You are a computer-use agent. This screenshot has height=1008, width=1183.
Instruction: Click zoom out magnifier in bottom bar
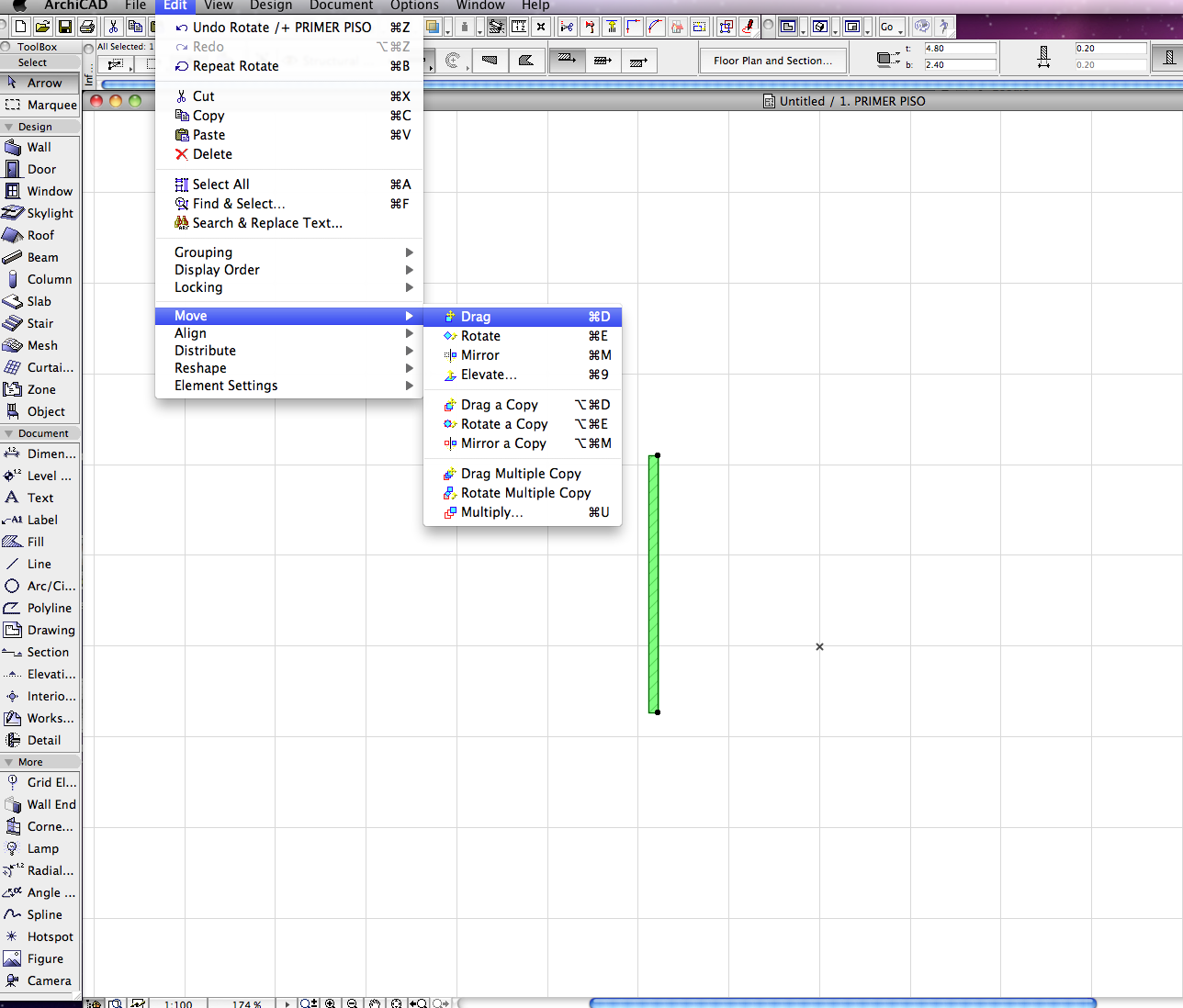(353, 1003)
